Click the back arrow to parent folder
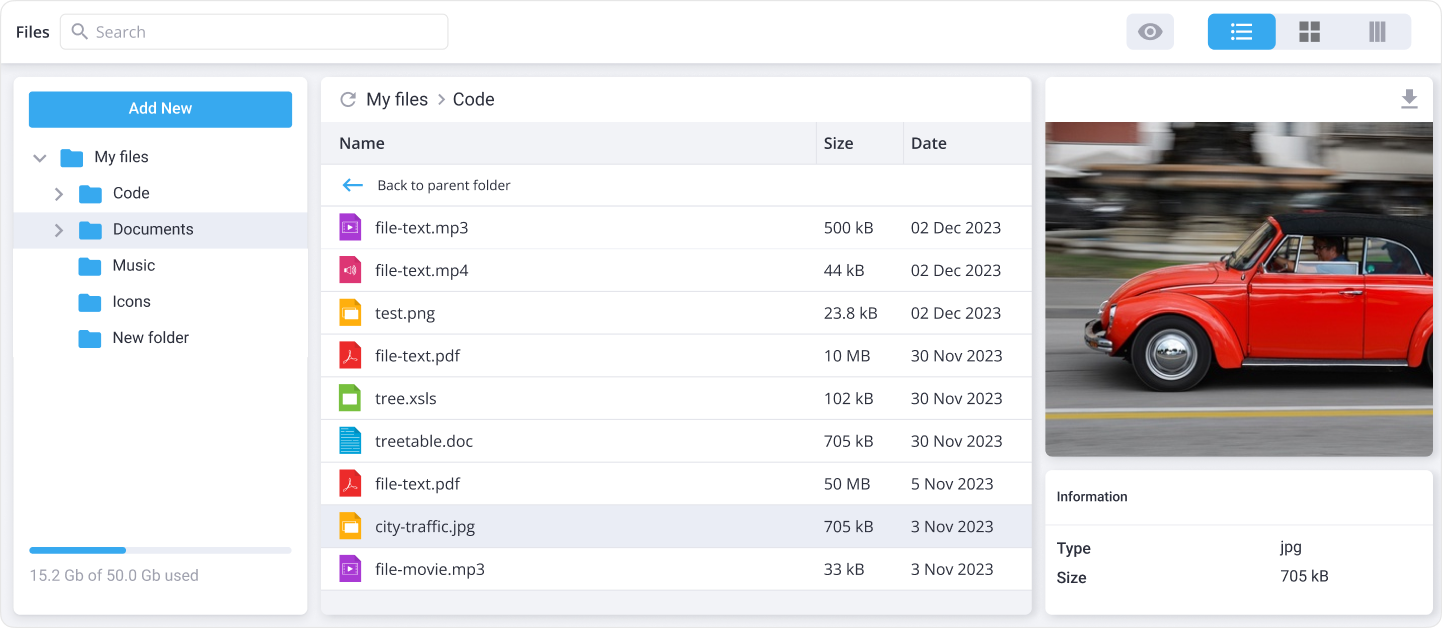This screenshot has width=1442, height=628. [x=352, y=185]
